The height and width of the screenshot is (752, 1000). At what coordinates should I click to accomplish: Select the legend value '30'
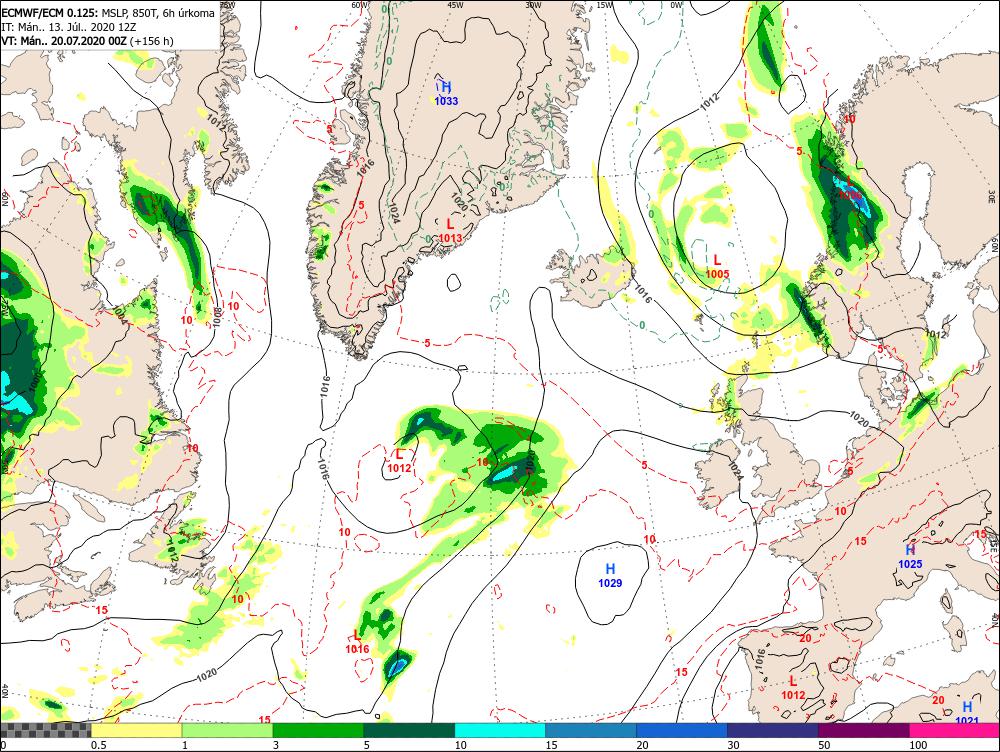point(733,745)
